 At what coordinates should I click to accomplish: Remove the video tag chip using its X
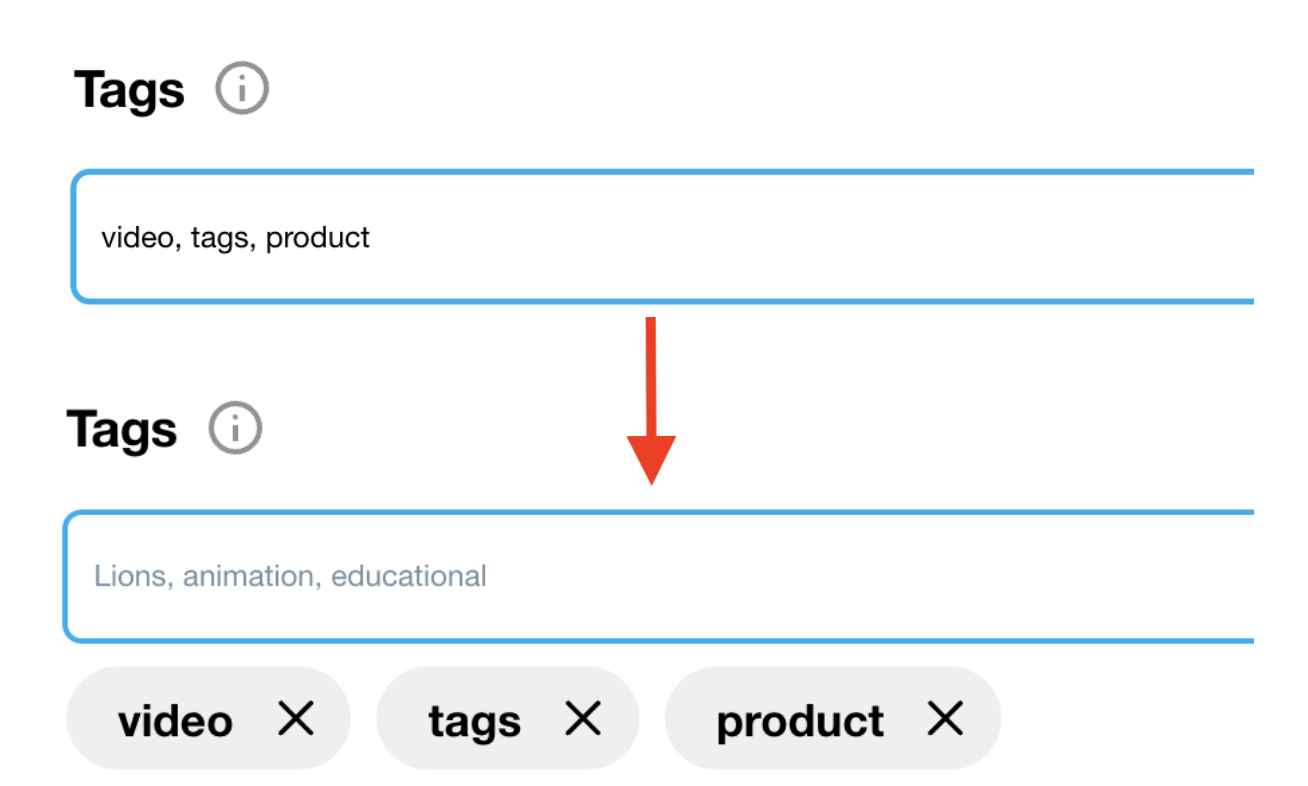296,719
